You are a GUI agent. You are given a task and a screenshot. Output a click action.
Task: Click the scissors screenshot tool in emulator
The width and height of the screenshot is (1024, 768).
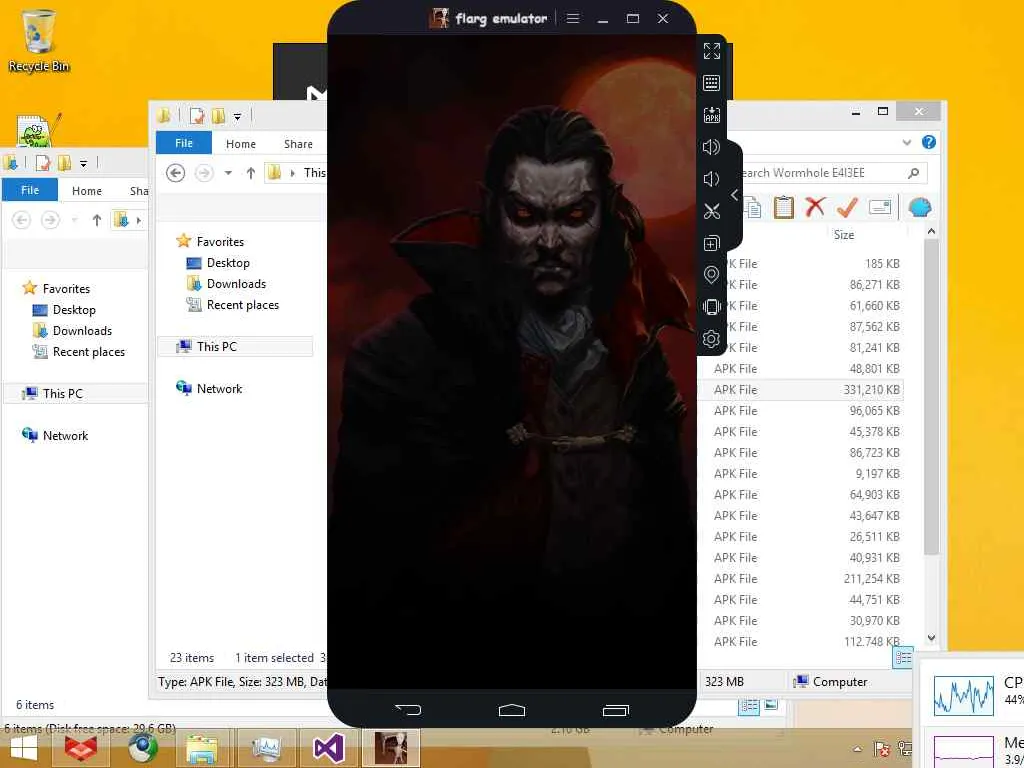(x=711, y=211)
